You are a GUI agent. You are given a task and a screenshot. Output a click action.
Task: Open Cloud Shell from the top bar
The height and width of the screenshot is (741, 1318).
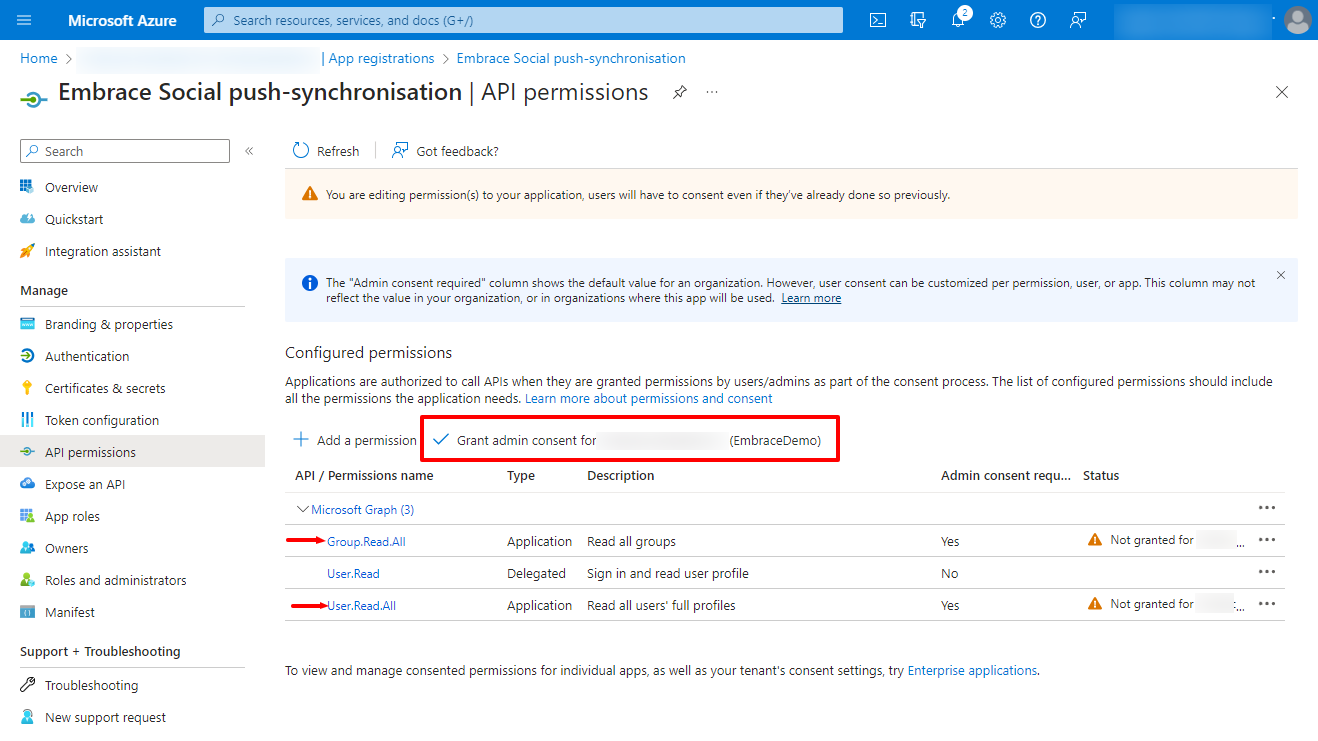click(878, 20)
